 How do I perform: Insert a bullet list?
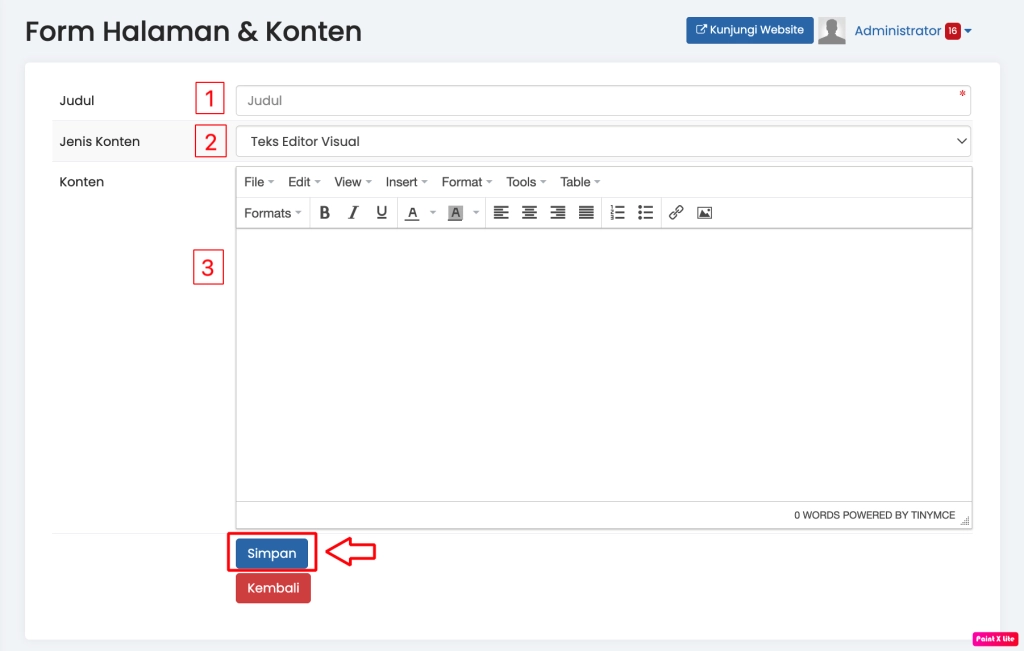click(645, 213)
